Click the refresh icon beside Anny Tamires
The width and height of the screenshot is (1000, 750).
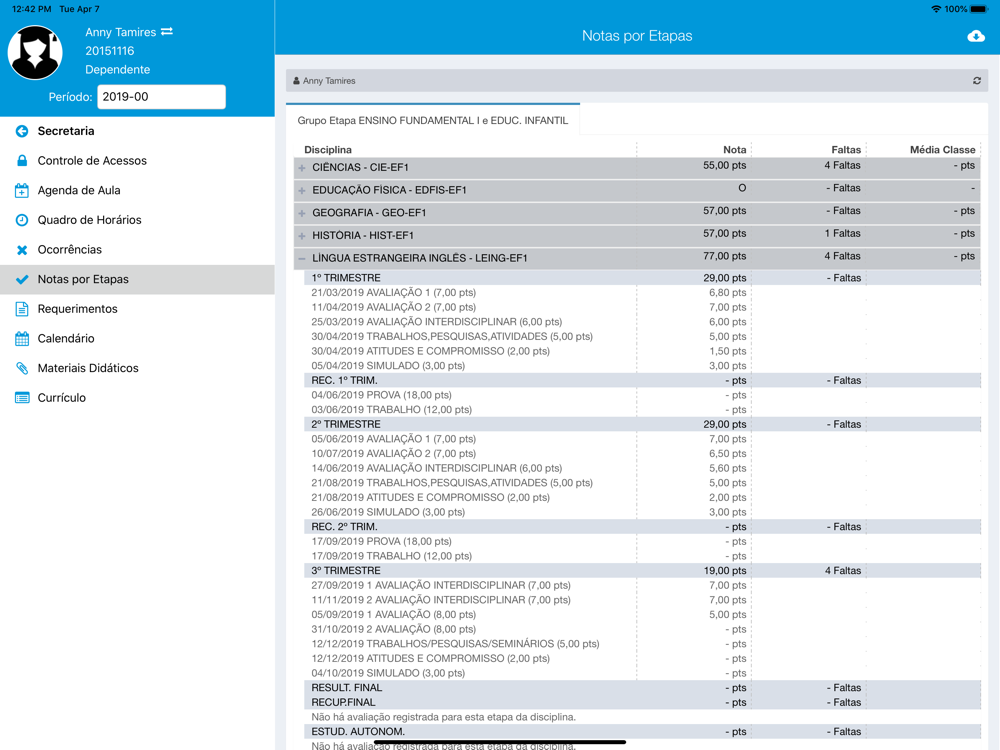[x=976, y=80]
